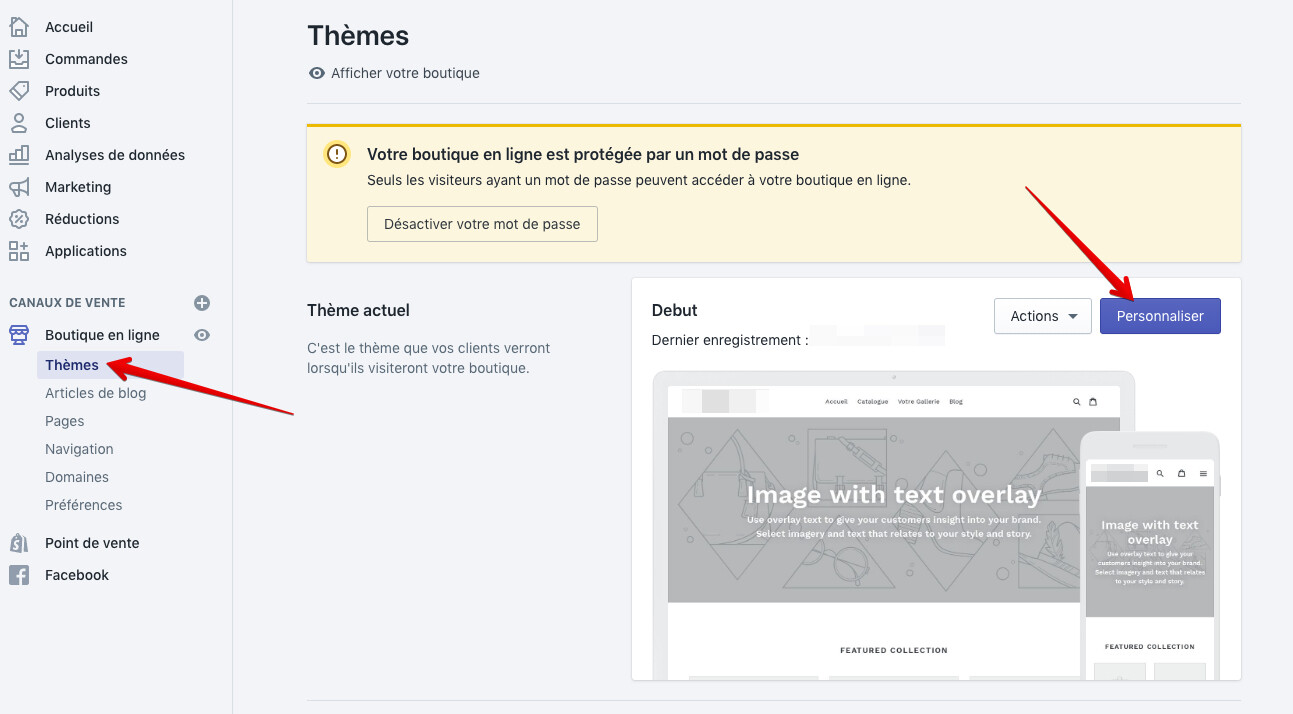Click the Accueil home icon
This screenshot has width=1293, height=714.
pos(19,27)
